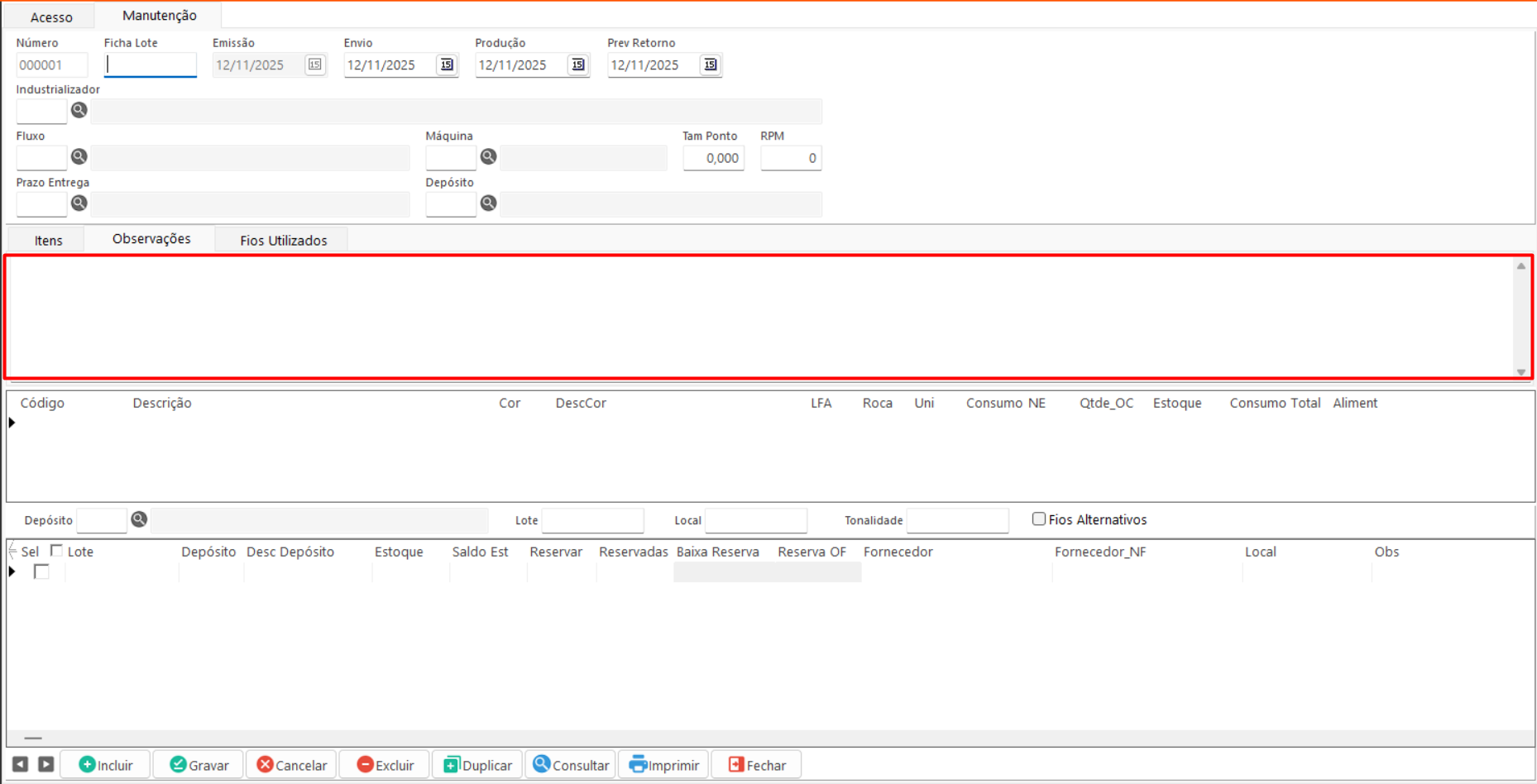Click the Imprimir button
The width and height of the screenshot is (1537, 784).
point(664,765)
